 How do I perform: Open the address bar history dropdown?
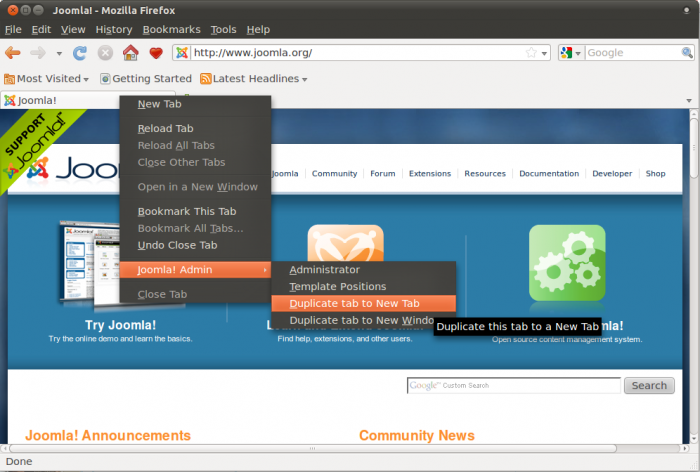click(x=544, y=53)
